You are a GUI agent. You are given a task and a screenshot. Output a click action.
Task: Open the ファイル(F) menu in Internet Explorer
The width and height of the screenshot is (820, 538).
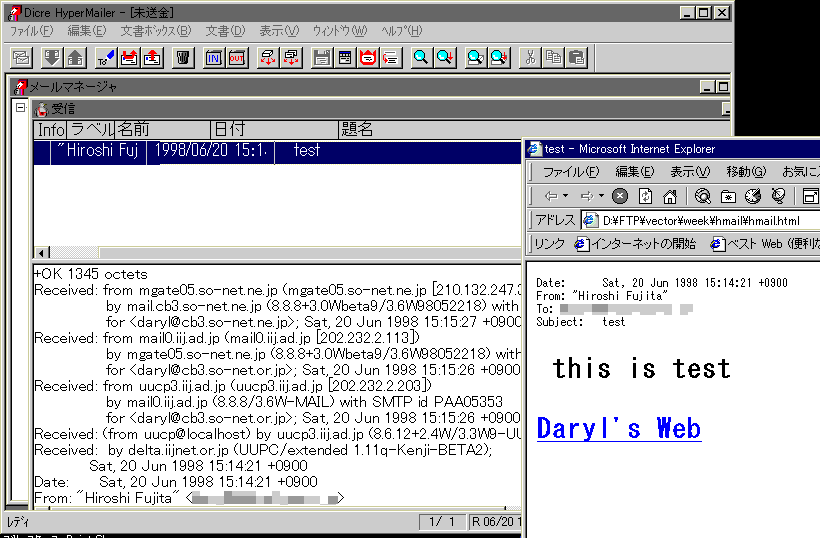571,171
